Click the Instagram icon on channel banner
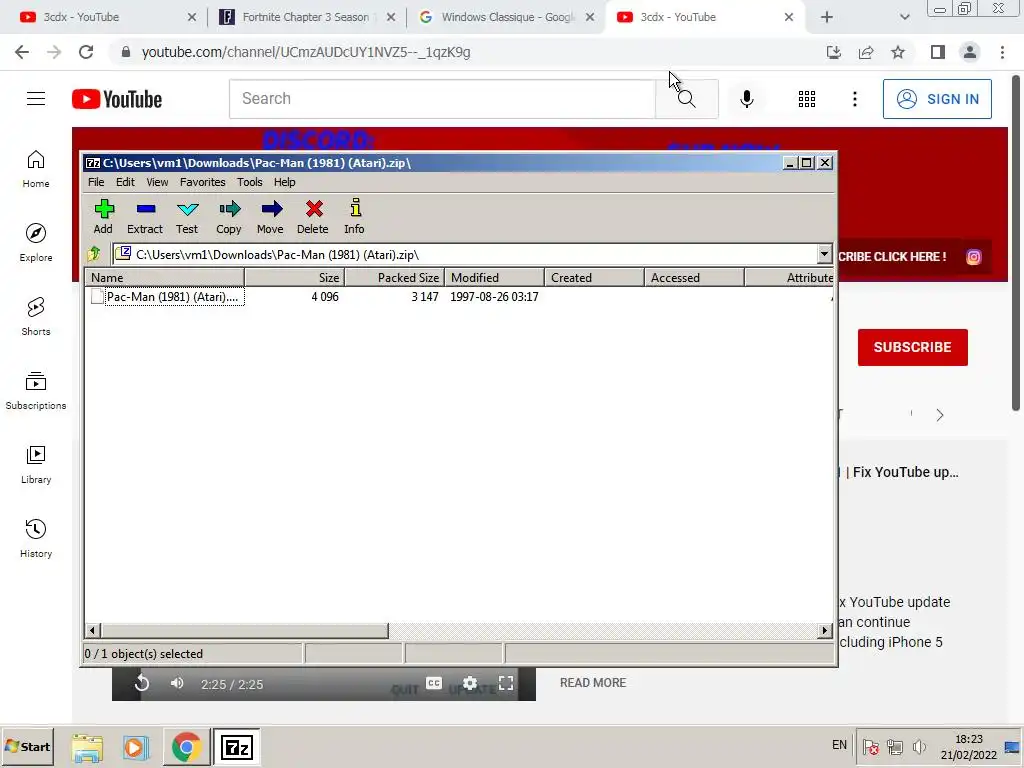 [x=973, y=257]
